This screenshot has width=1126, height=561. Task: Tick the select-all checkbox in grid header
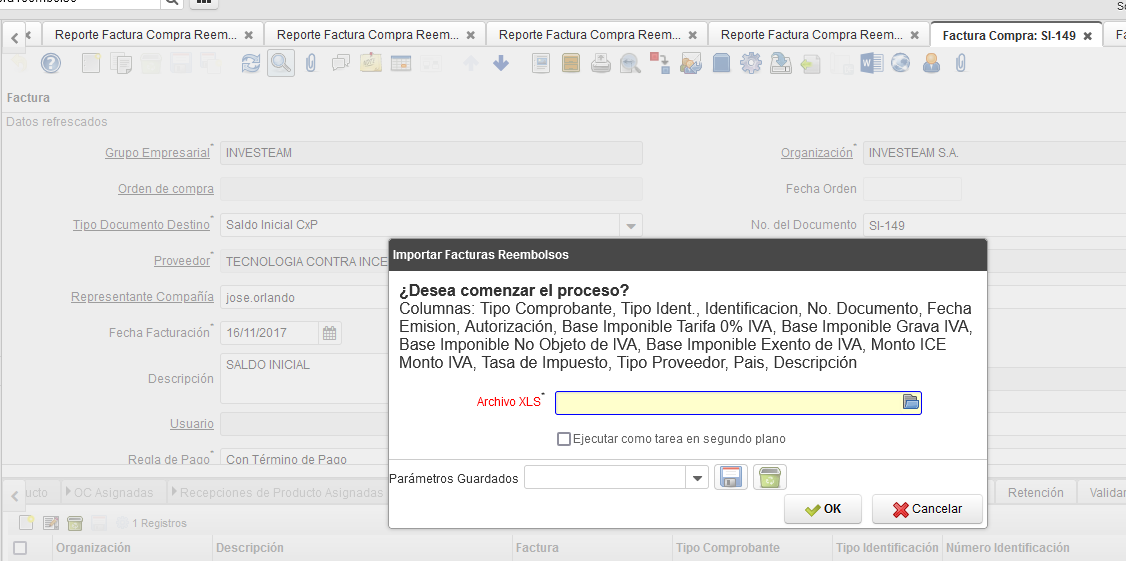tap(20, 548)
